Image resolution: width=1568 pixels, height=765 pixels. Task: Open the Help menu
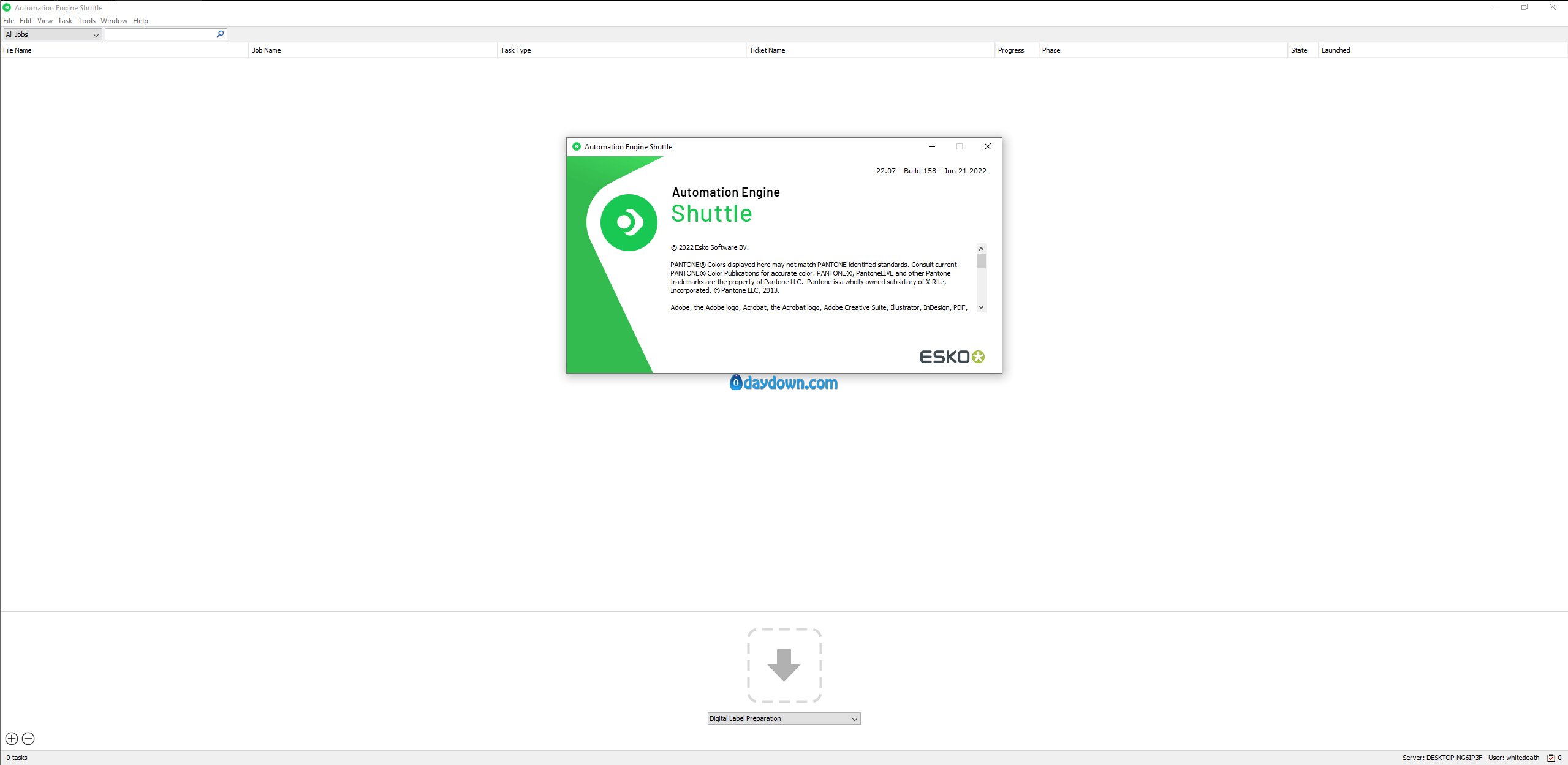(140, 21)
